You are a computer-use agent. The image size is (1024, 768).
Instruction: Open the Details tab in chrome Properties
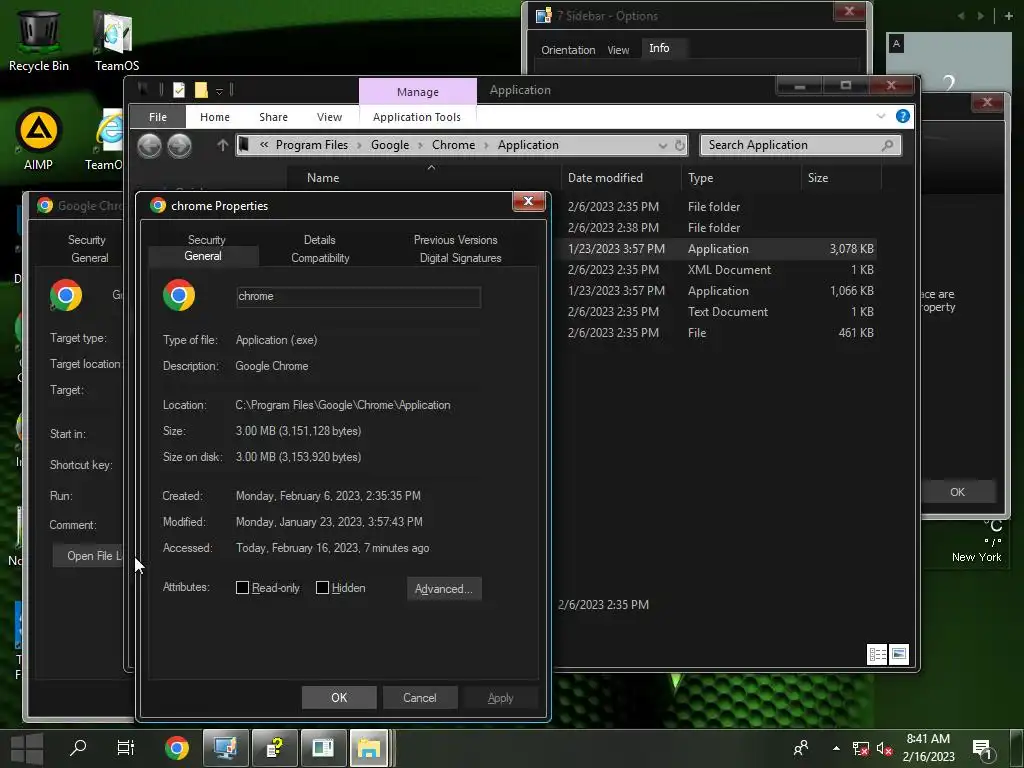(319, 240)
